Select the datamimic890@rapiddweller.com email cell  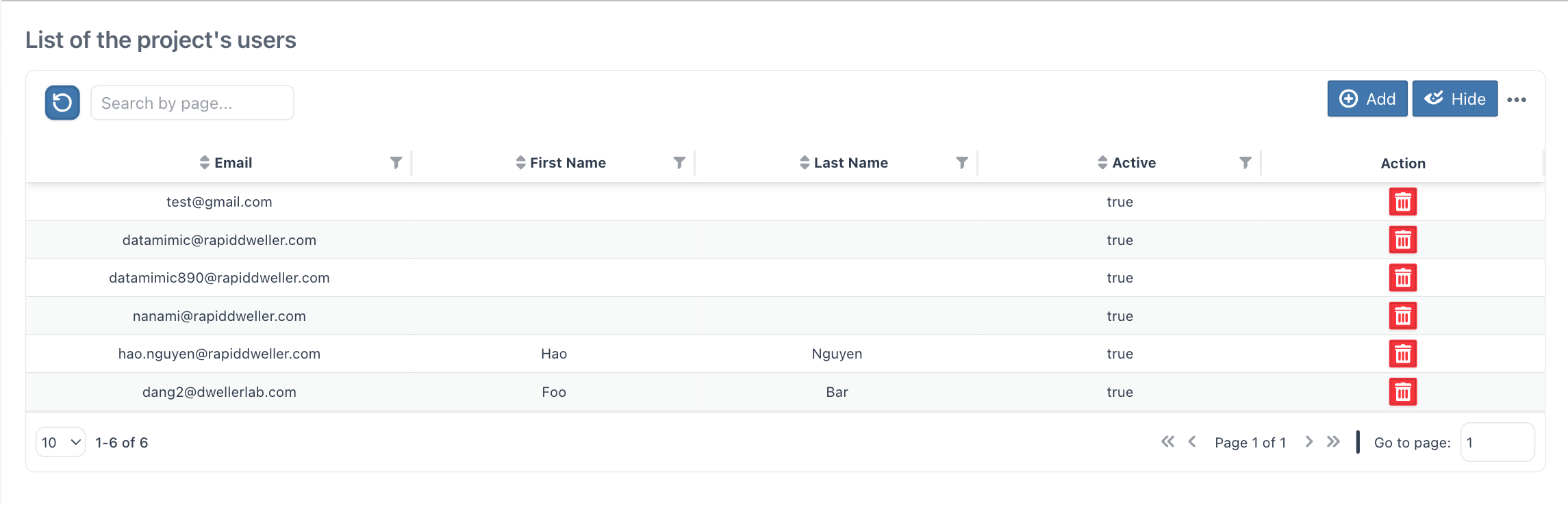(x=219, y=278)
